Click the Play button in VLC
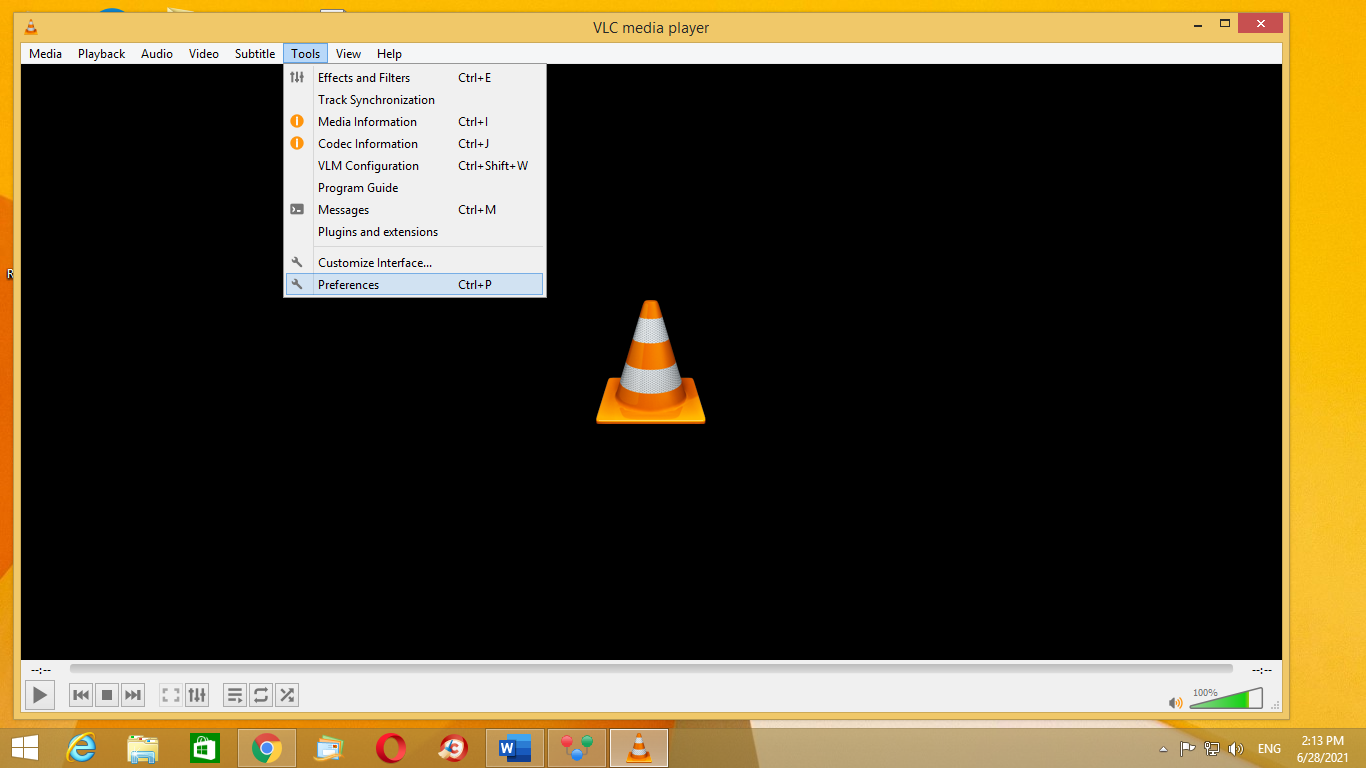The height and width of the screenshot is (768, 1366). coord(39,694)
